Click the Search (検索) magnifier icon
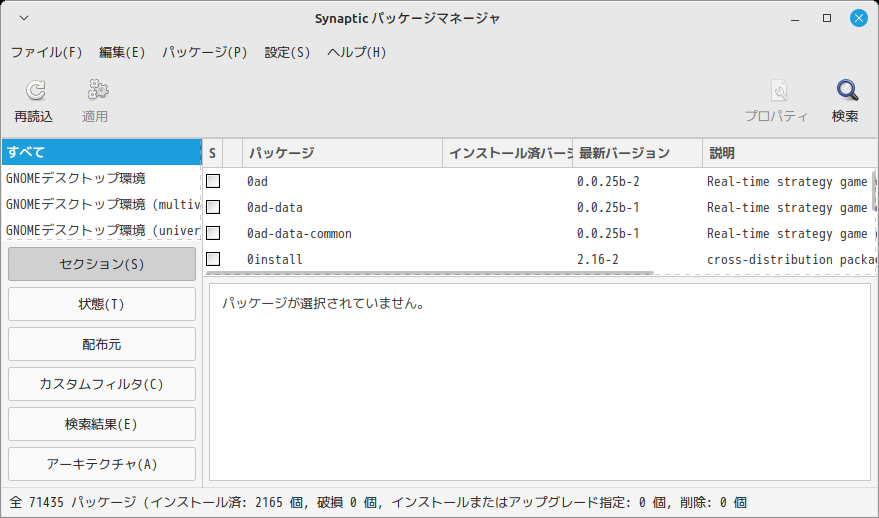 (847, 90)
